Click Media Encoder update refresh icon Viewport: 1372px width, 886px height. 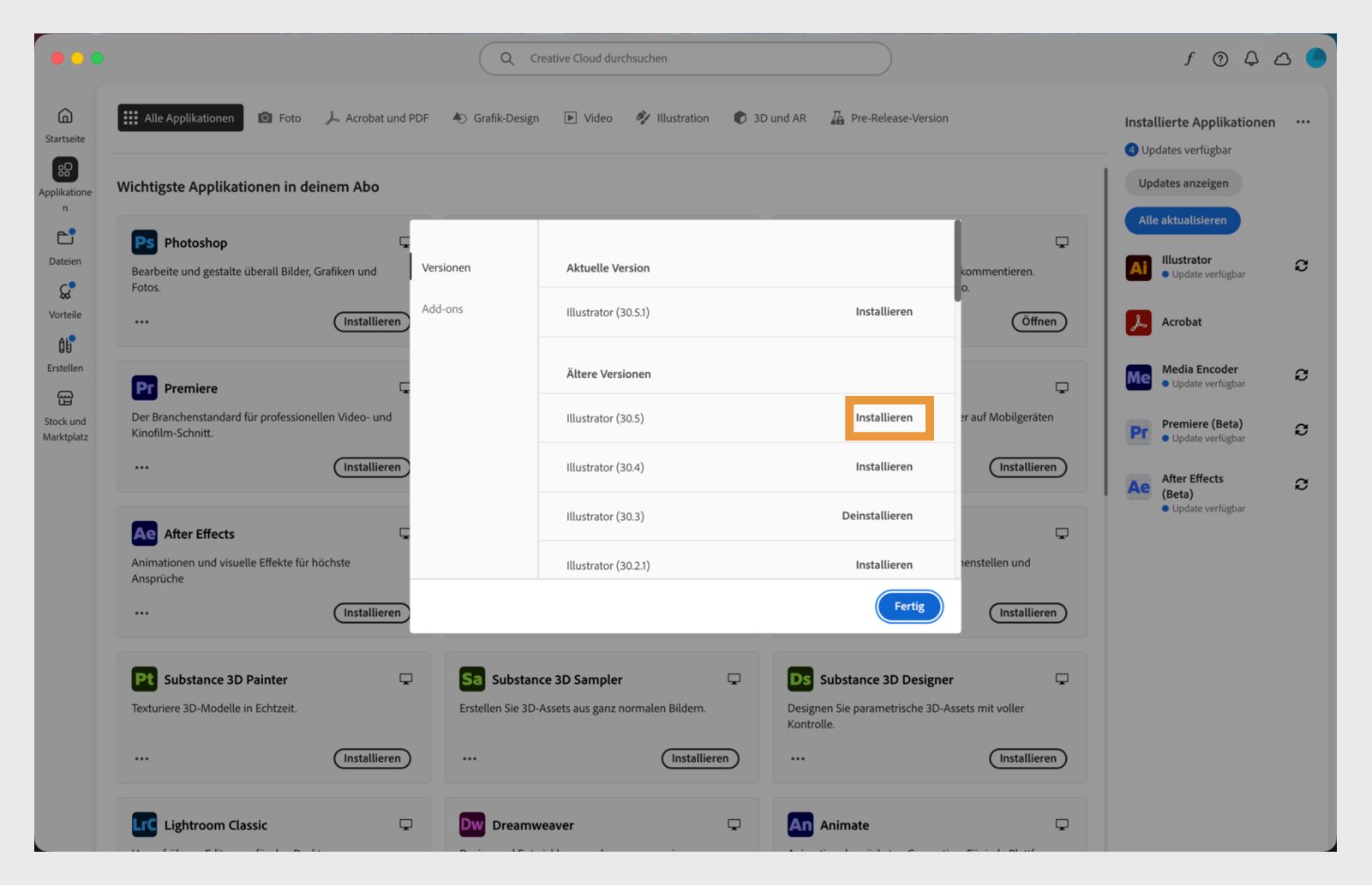pyautogui.click(x=1301, y=375)
